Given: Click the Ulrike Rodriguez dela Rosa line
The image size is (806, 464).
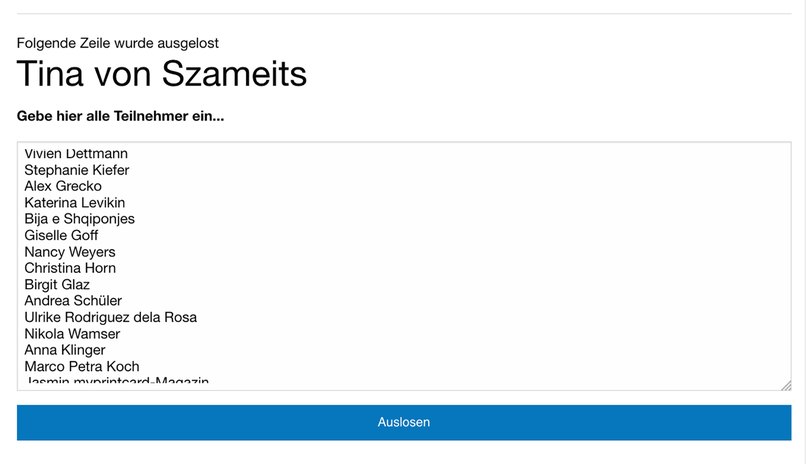Looking at the screenshot, I should pyautogui.click(x=111, y=317).
